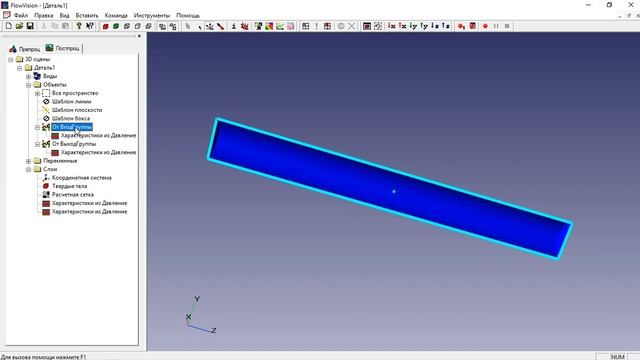
Task: Switch to the Препроц tab
Action: (25, 49)
